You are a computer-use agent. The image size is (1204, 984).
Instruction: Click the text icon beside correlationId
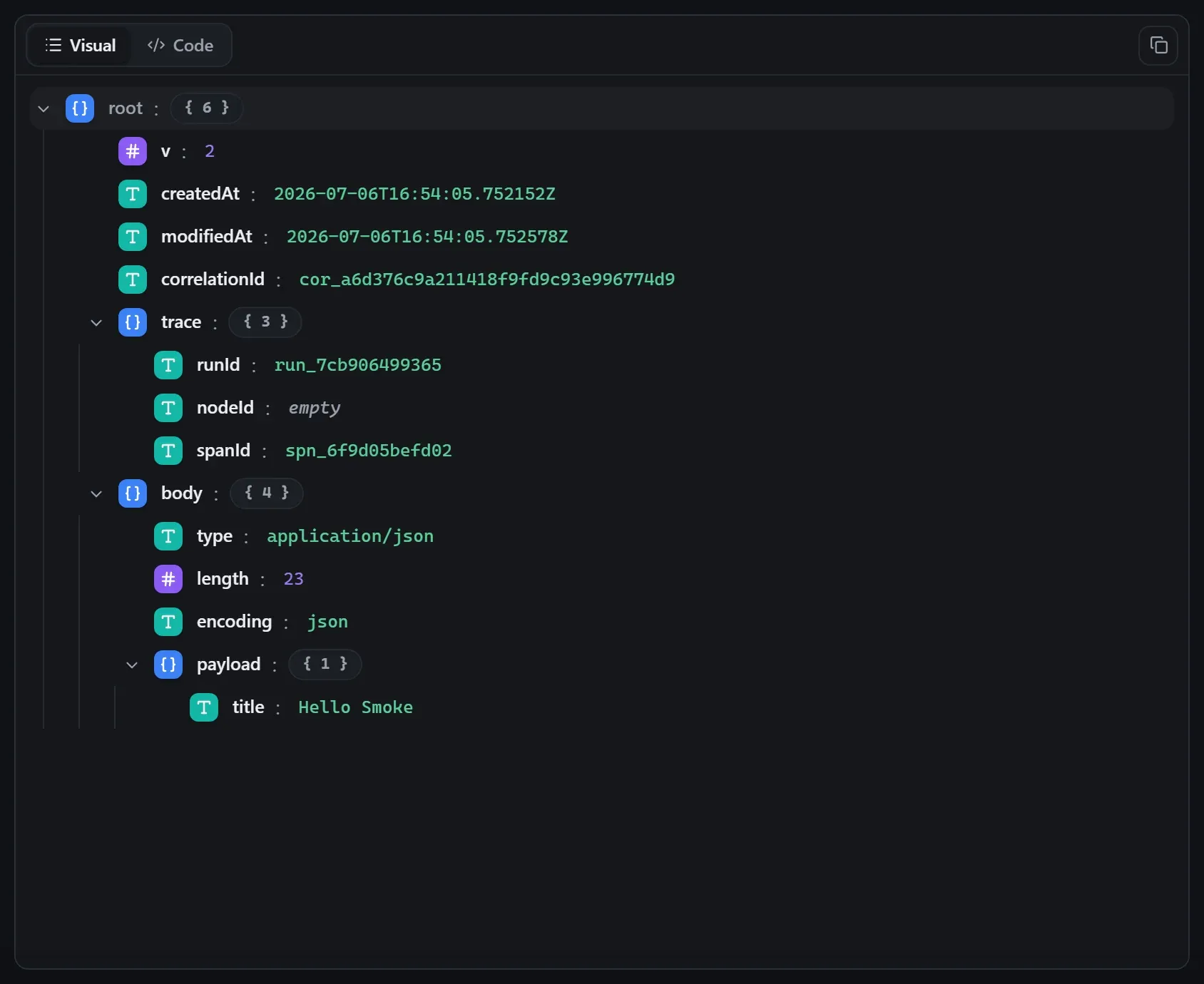[133, 280]
